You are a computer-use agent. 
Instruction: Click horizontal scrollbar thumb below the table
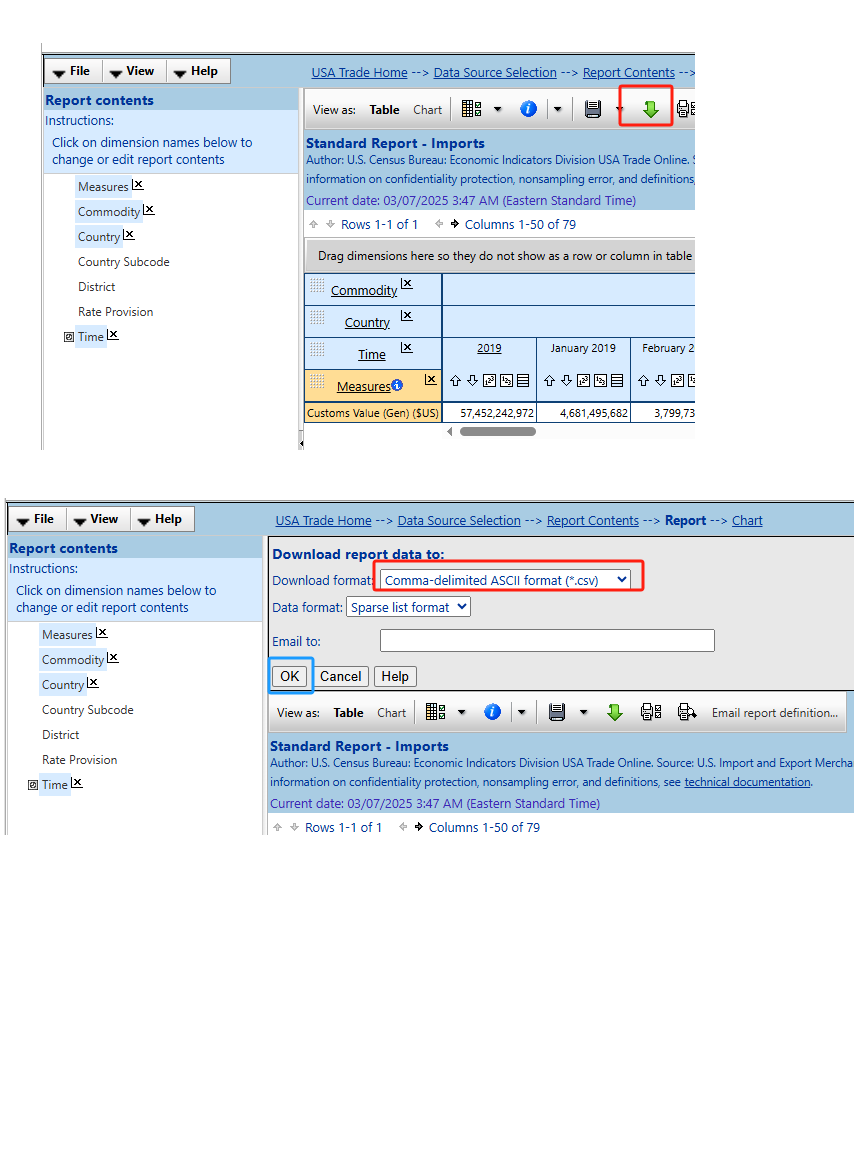497,431
